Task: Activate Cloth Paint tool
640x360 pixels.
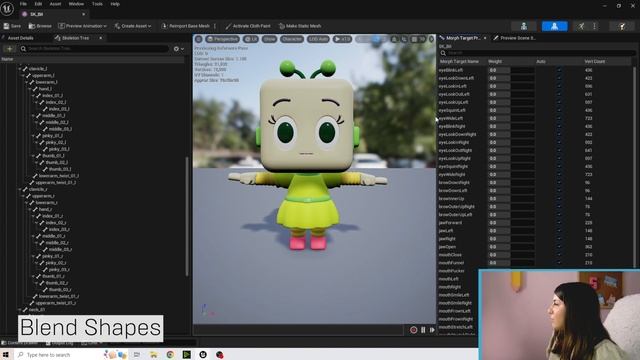Action: pos(248,26)
